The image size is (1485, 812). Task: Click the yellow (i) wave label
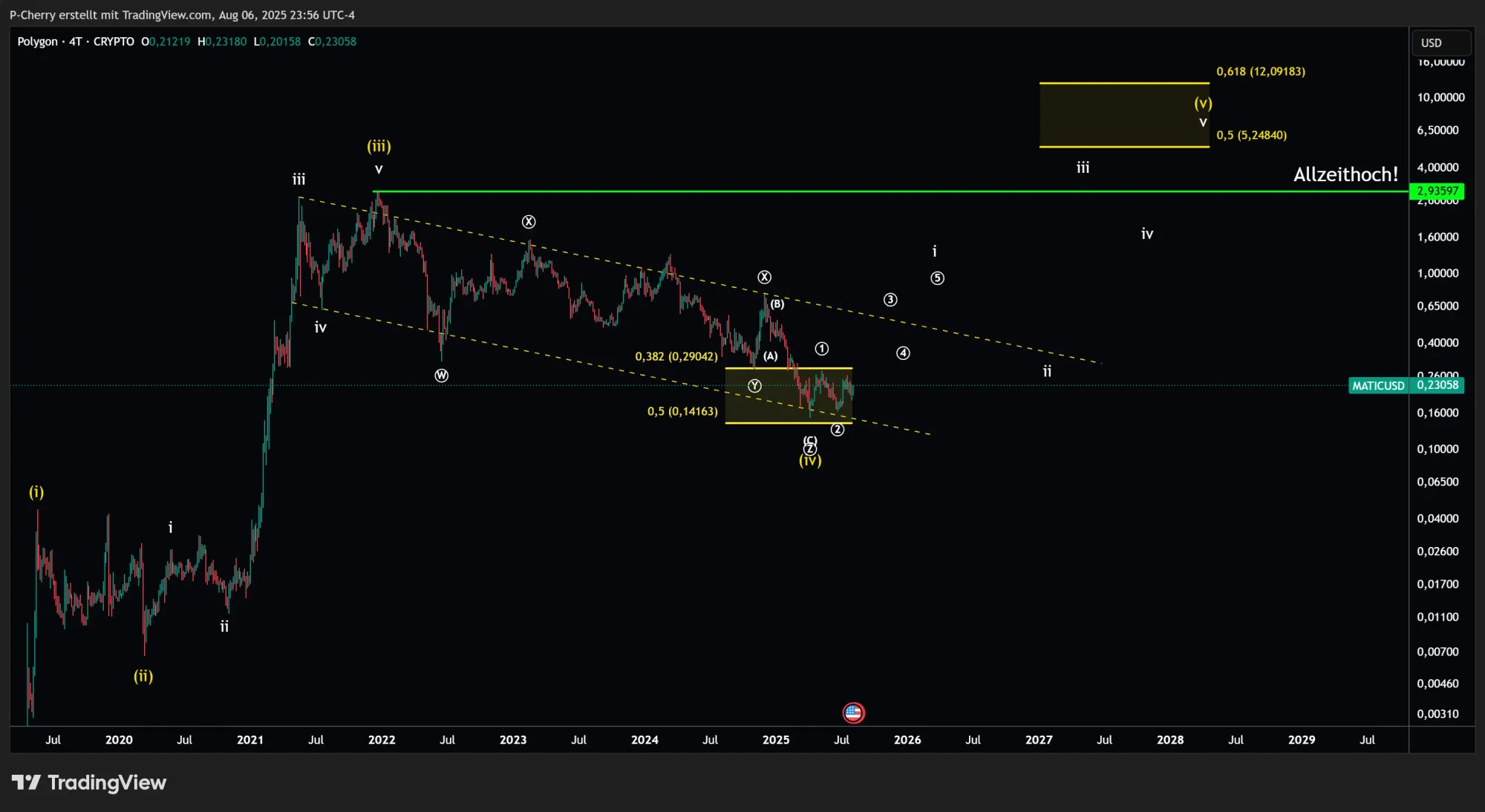coord(36,492)
